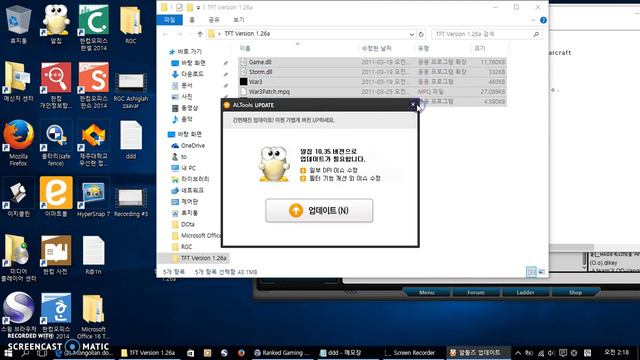640x360 pixels.
Task: Open Explorer help question-mark icon
Action: pos(543,20)
